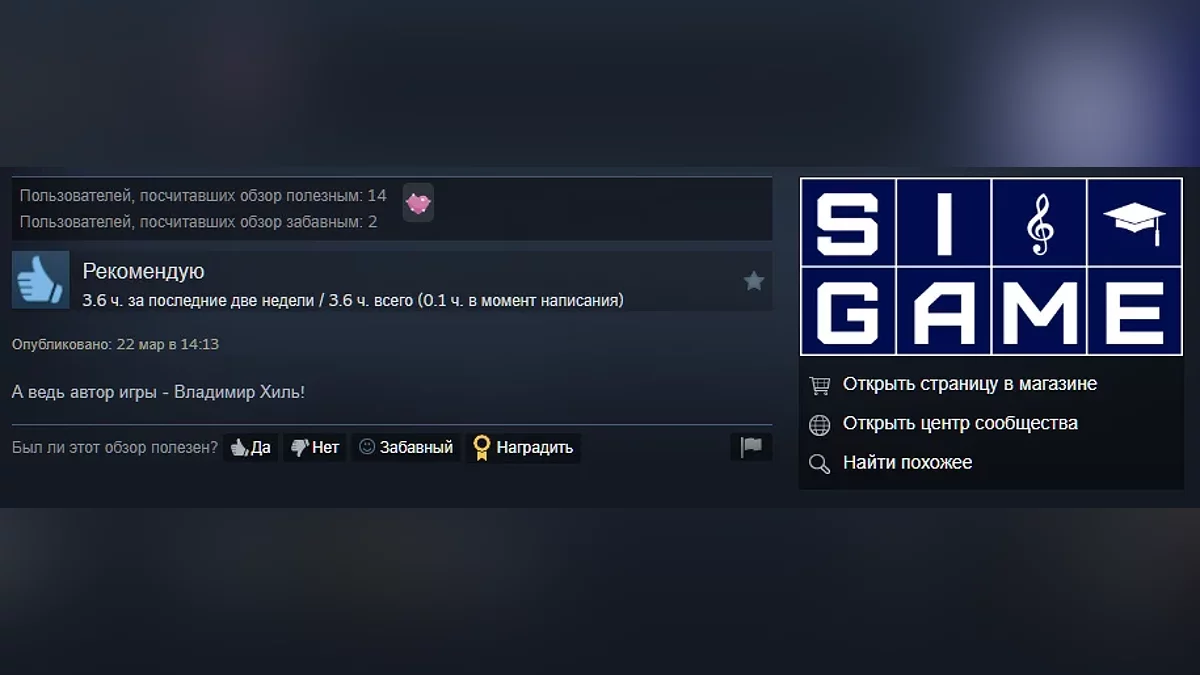The image size is (1200, 675).
Task: Click the review text about Владимир Хиль
Action: pos(158,392)
